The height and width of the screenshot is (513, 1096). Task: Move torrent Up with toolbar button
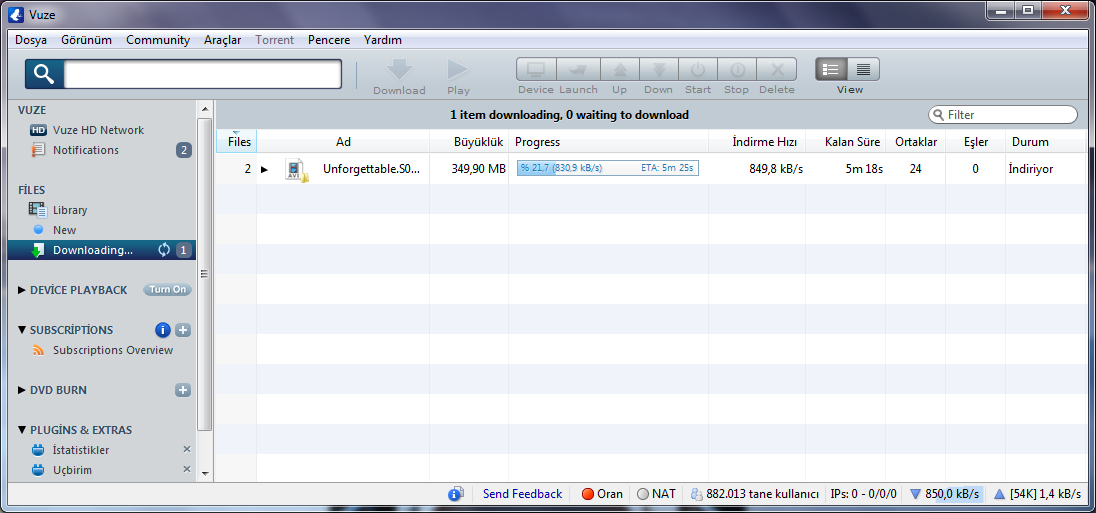point(619,70)
